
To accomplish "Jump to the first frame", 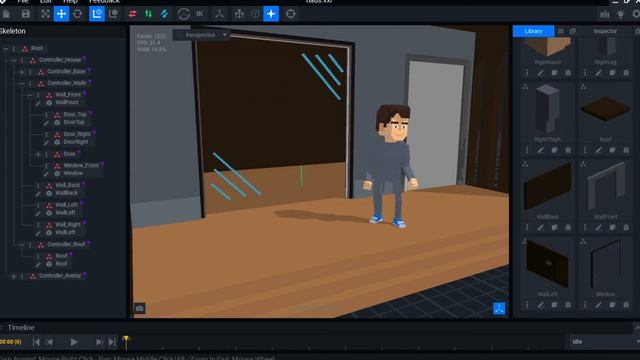I will pos(36,342).
